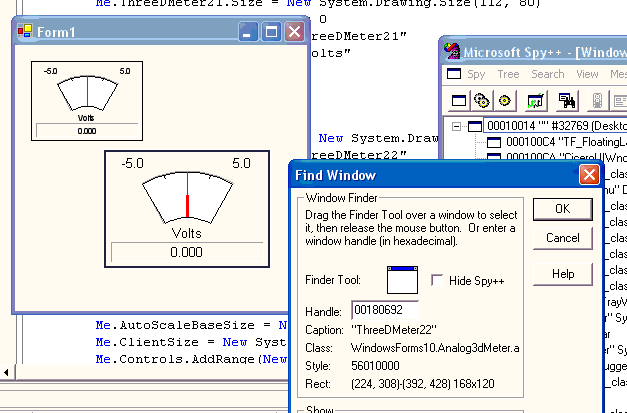Click the style value 56010000
The image size is (627, 413).
375,366
